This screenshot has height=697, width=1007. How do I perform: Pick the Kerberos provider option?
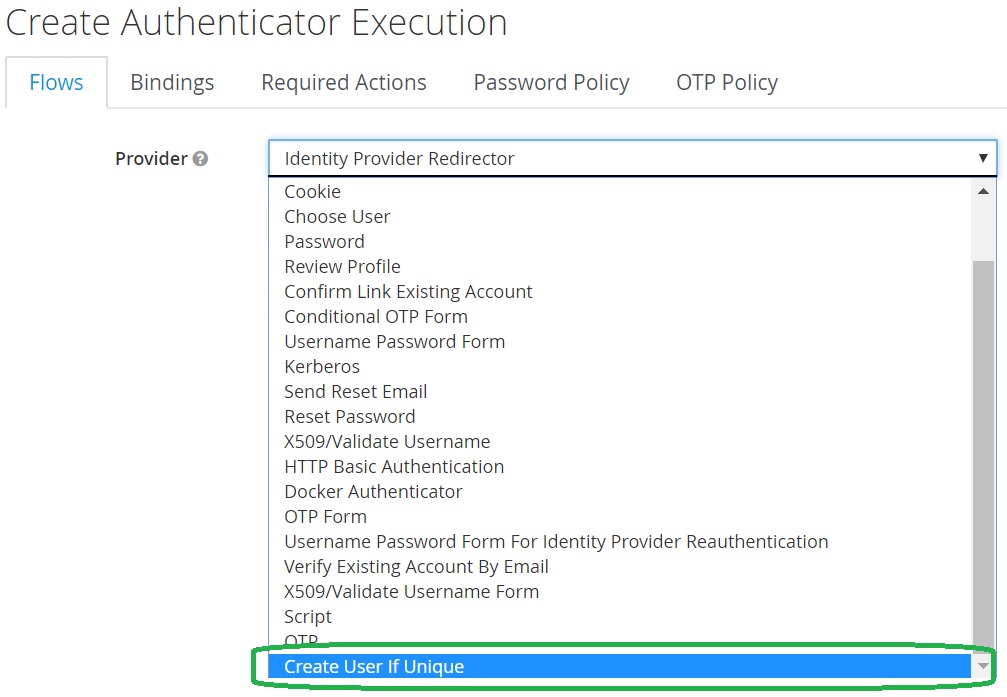321,367
